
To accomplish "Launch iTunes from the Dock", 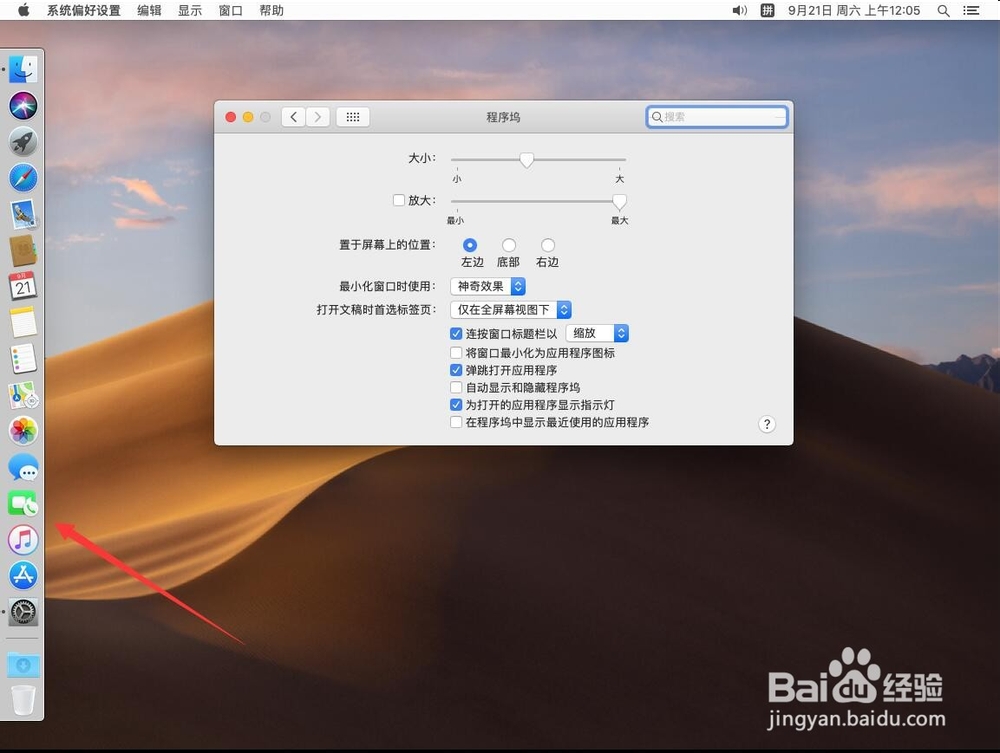I will pyautogui.click(x=22, y=540).
